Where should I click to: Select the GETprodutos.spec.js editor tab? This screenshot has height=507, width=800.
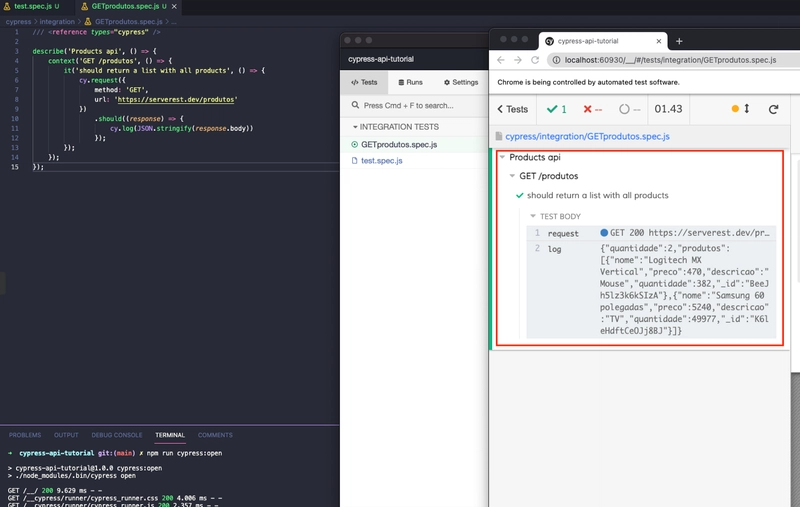[x=129, y=7]
